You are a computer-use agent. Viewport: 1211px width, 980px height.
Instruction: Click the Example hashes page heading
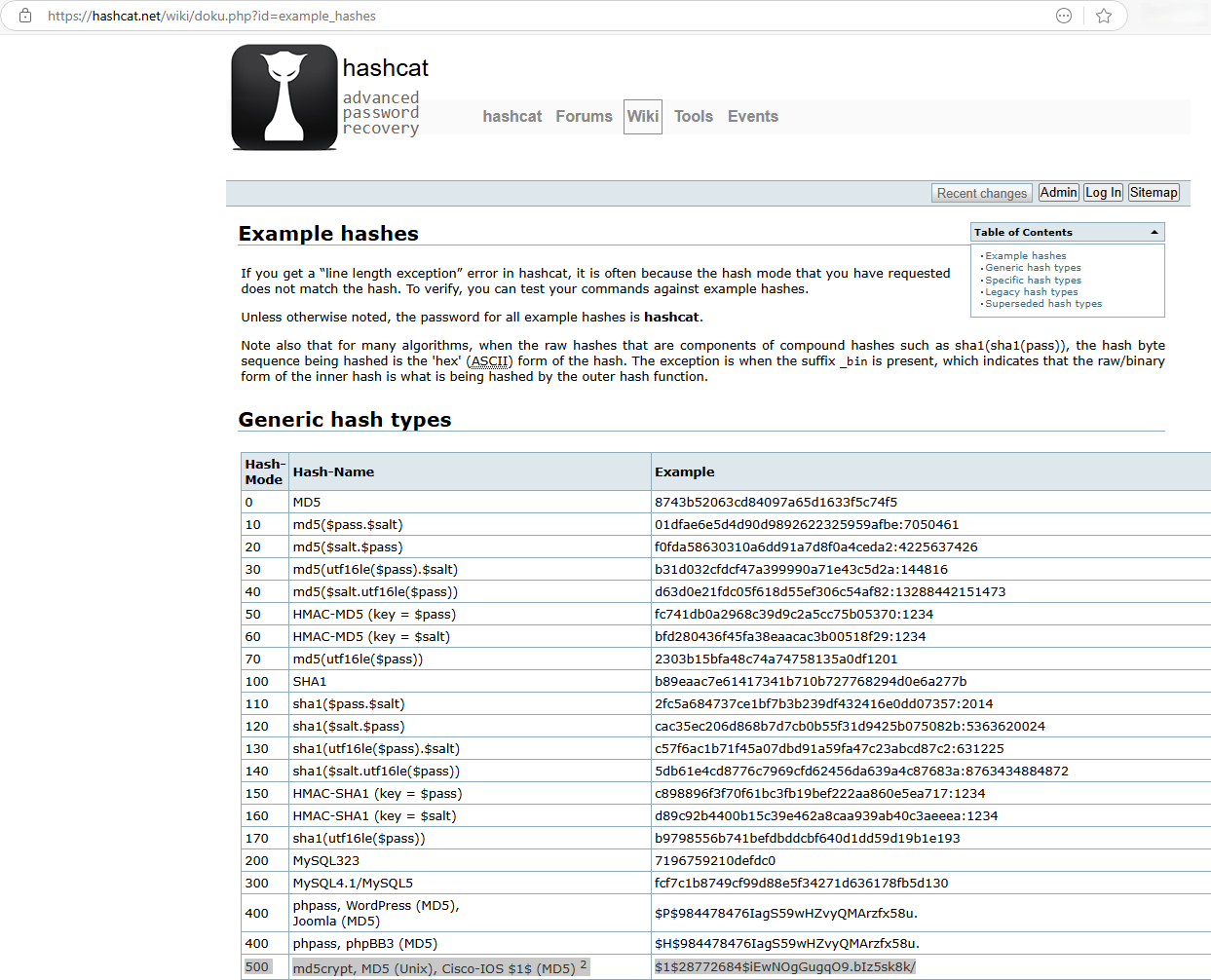coord(328,234)
